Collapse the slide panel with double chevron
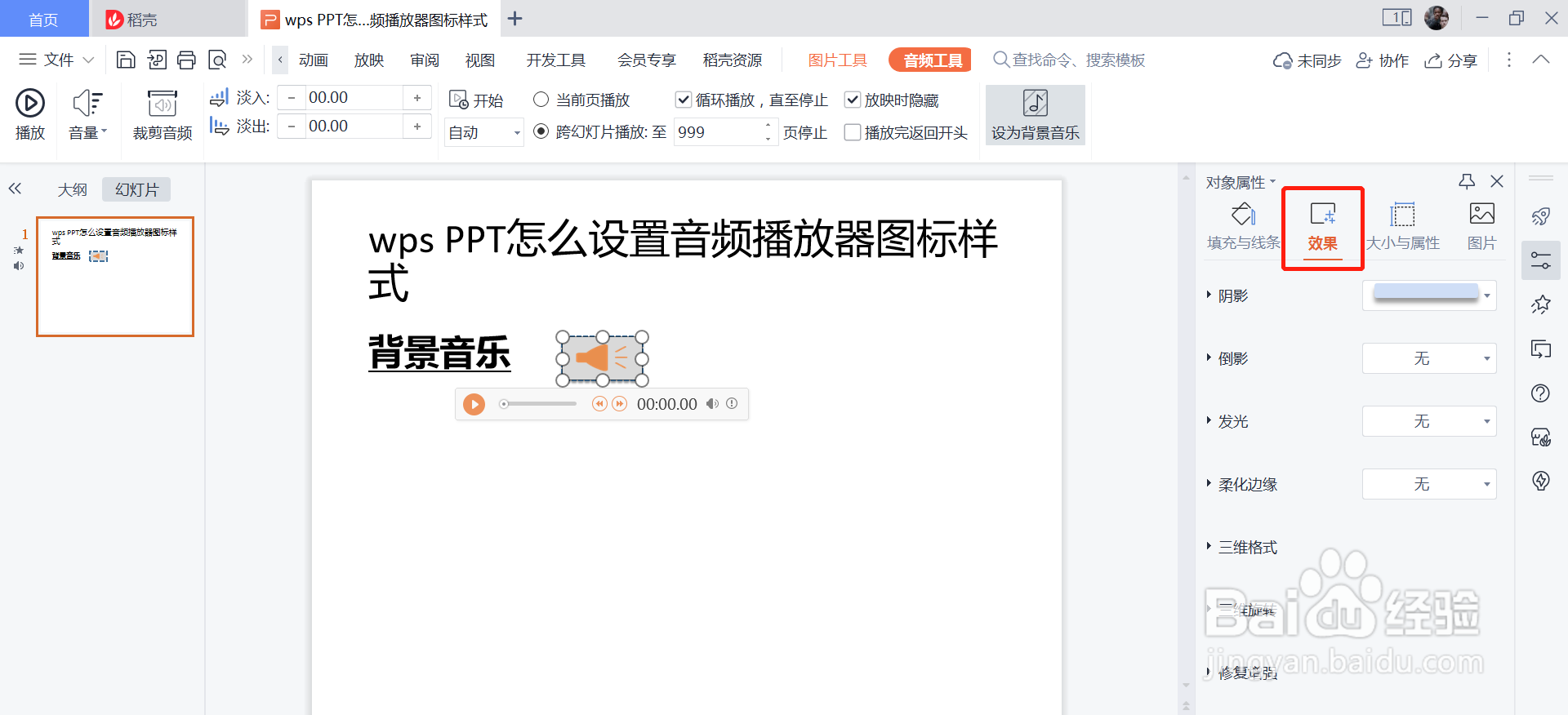This screenshot has height=715, width=1568. click(x=16, y=189)
